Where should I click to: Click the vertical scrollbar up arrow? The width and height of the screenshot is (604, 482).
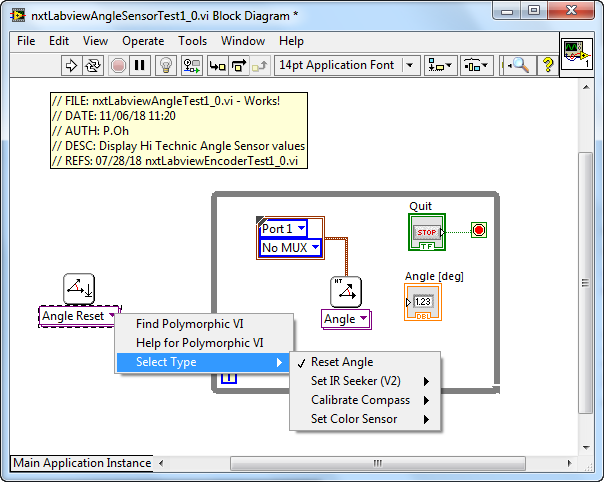coord(586,87)
